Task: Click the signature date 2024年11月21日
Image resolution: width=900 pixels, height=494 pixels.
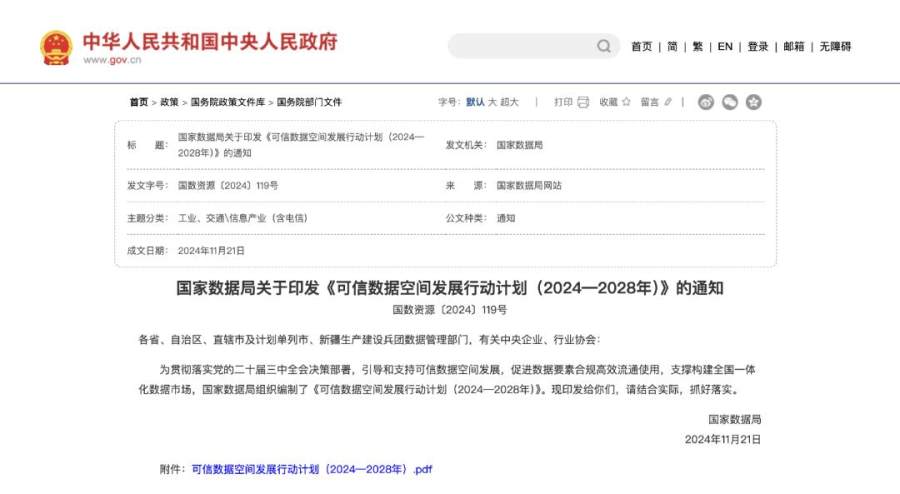Action: coord(723,439)
